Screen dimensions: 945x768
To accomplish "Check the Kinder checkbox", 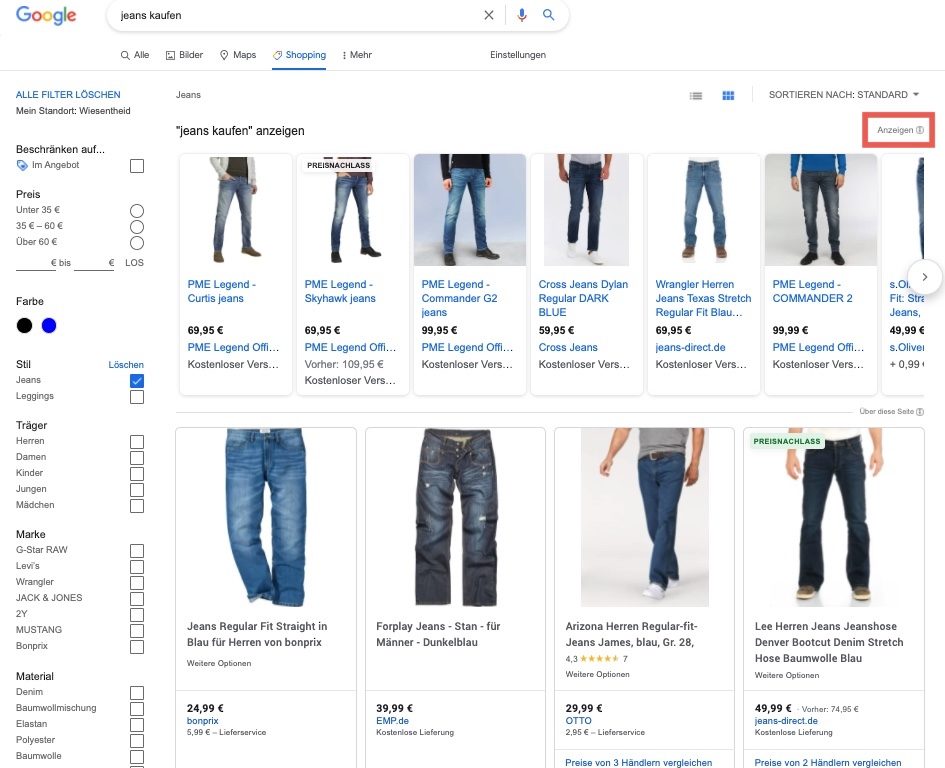I will tap(137, 474).
